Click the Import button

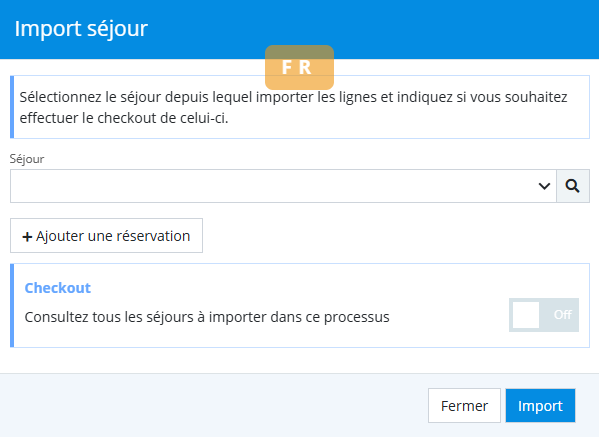[540, 405]
